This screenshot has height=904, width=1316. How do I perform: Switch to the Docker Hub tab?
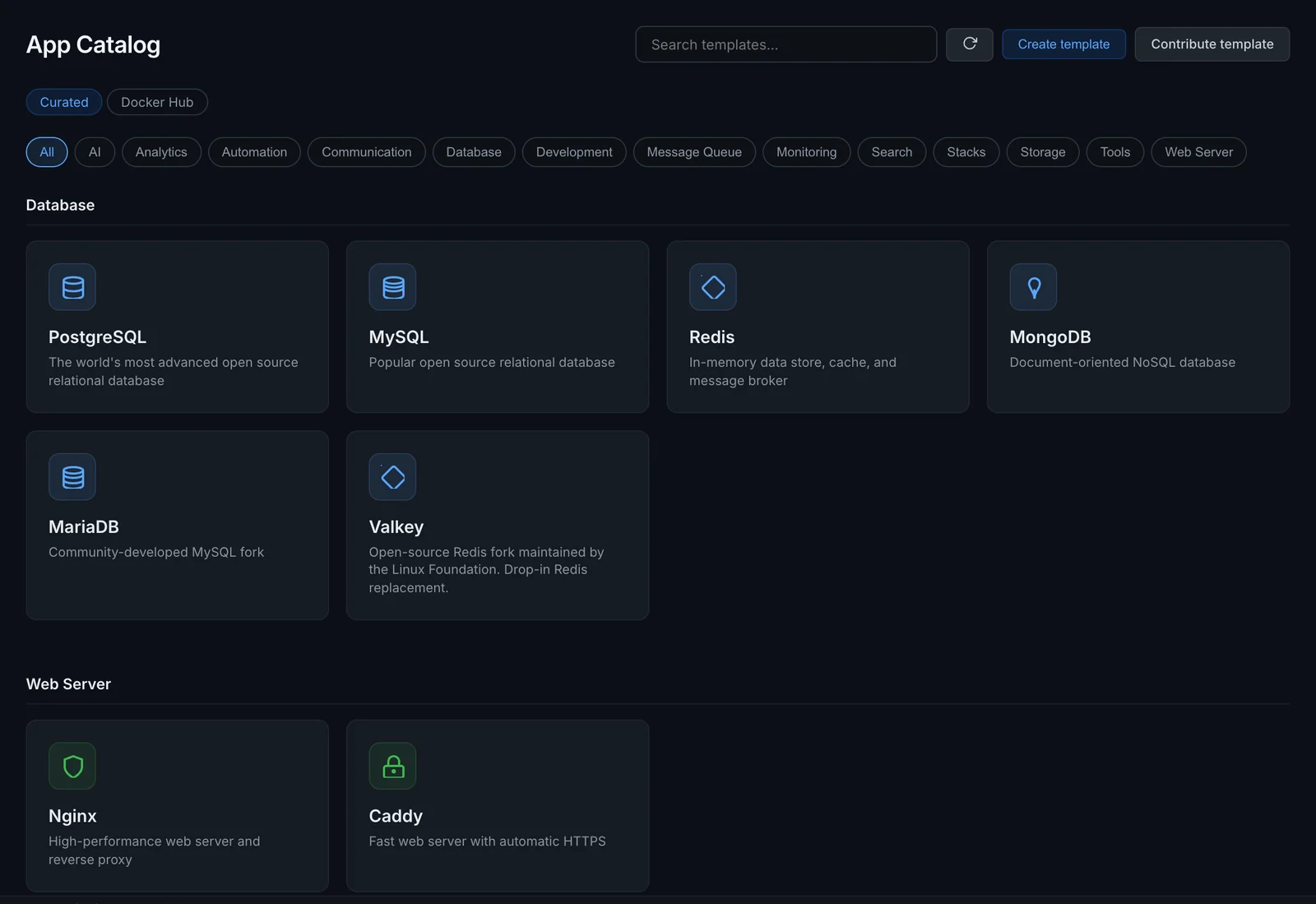click(x=157, y=102)
